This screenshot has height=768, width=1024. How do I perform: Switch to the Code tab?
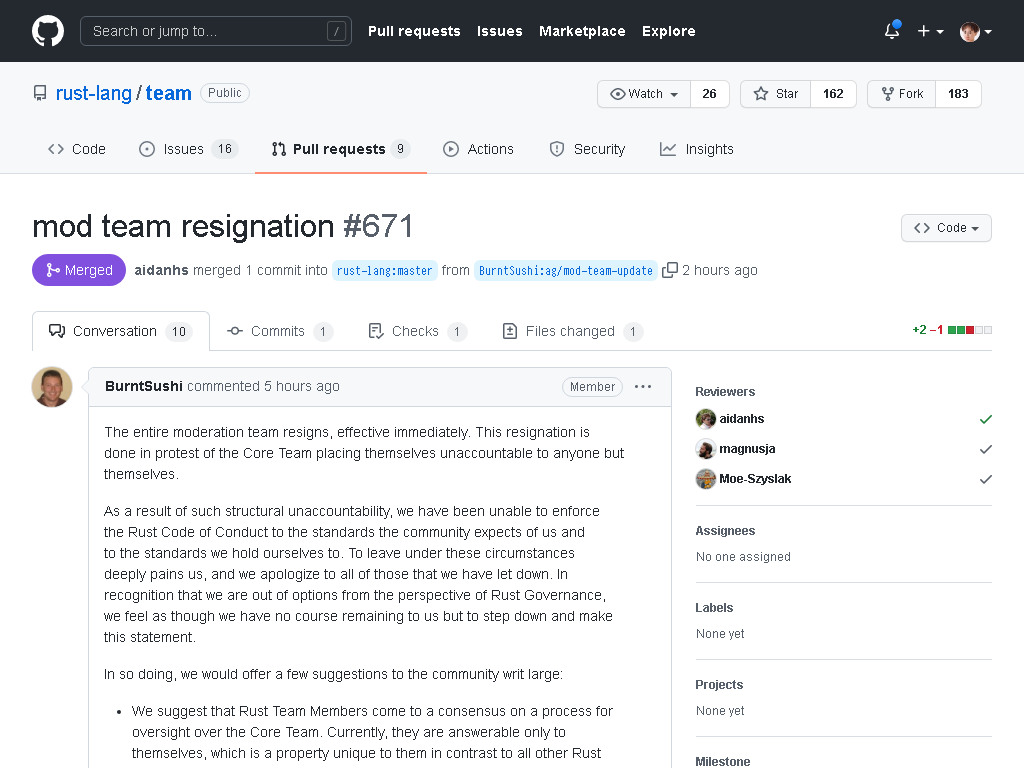click(76, 149)
